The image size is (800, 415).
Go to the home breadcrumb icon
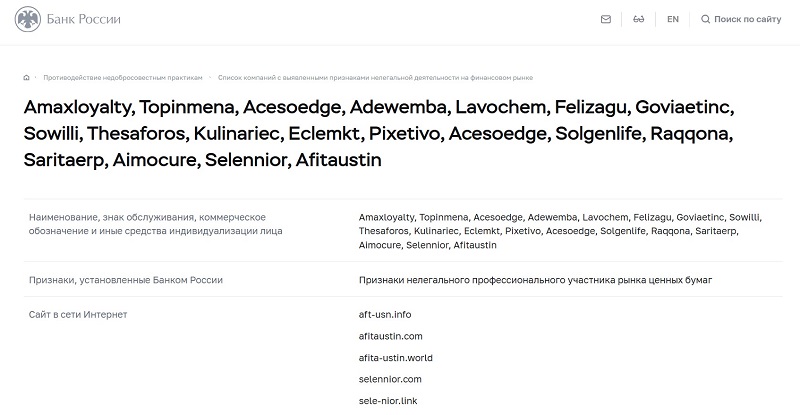[26, 77]
